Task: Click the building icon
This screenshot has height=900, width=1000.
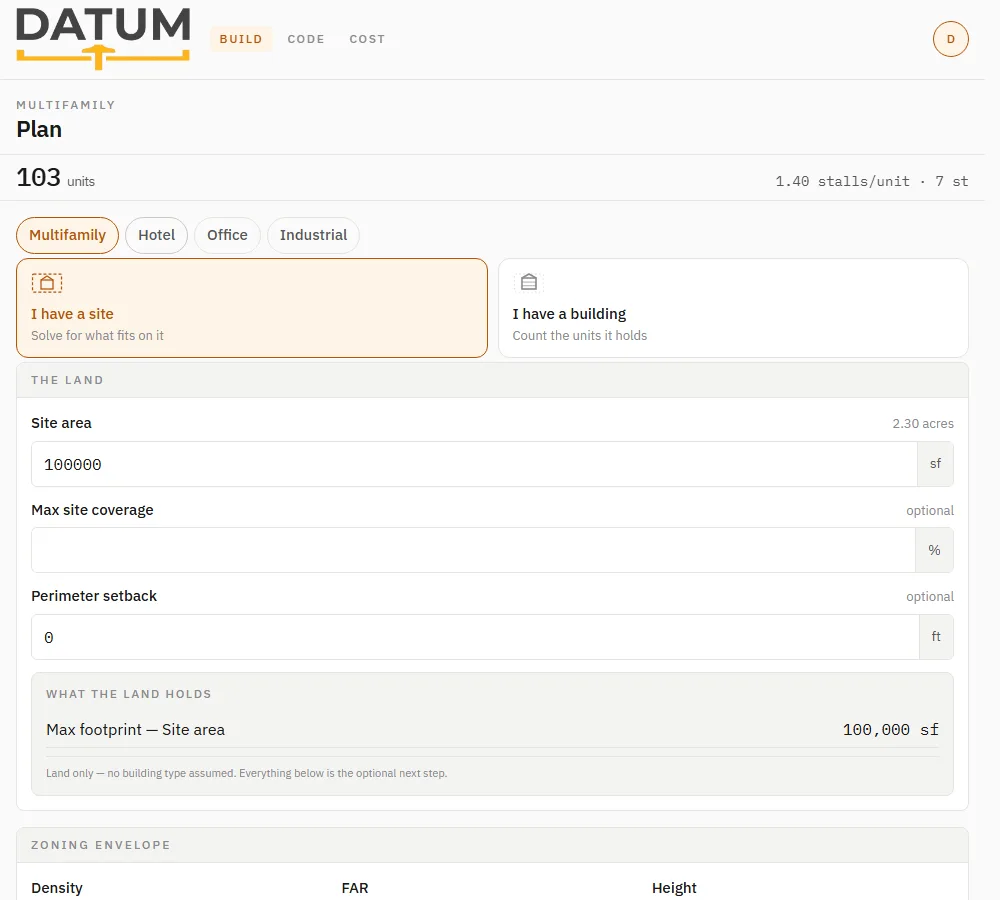Action: [x=529, y=282]
